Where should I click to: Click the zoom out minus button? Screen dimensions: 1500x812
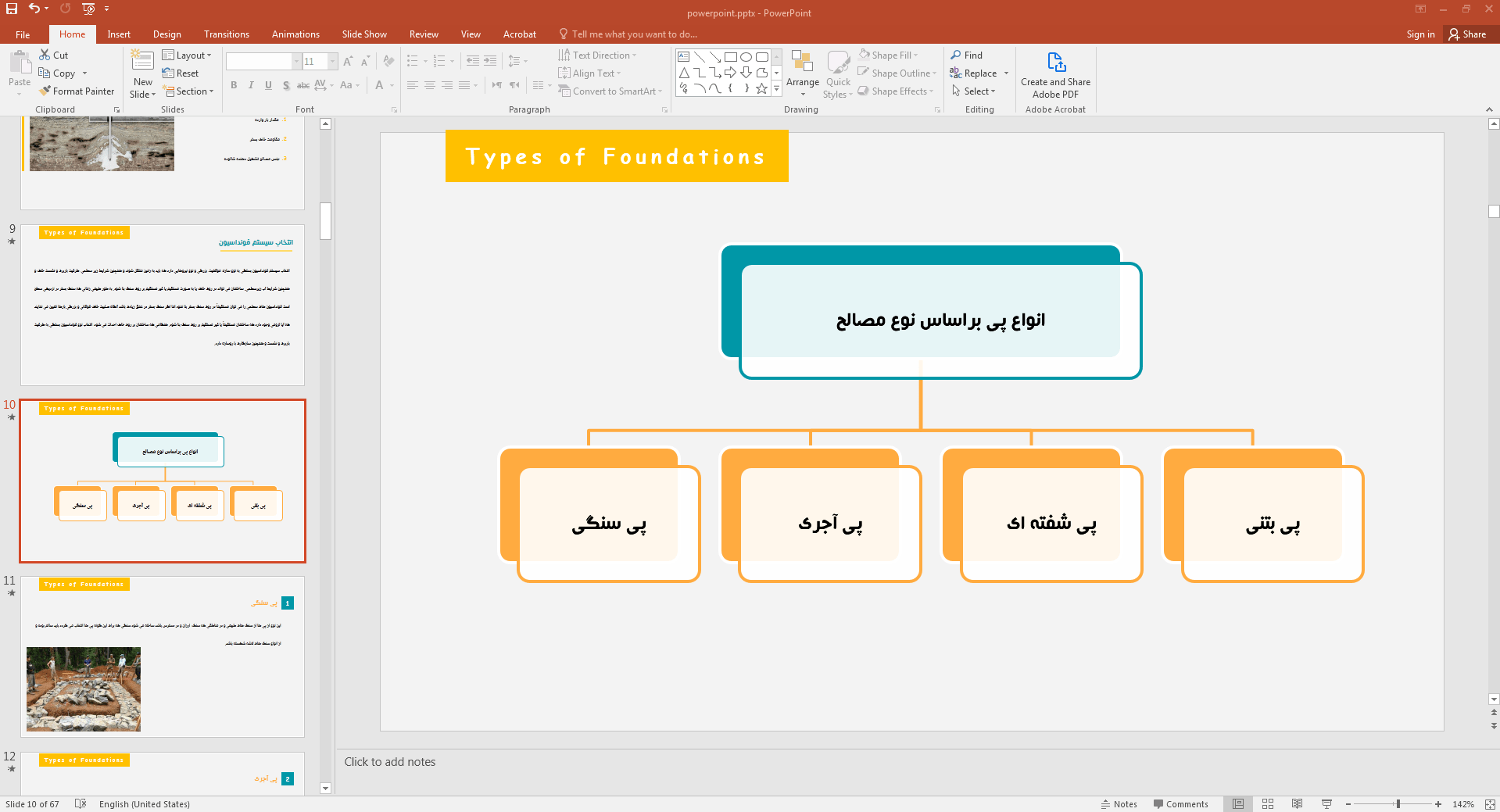point(1348,803)
